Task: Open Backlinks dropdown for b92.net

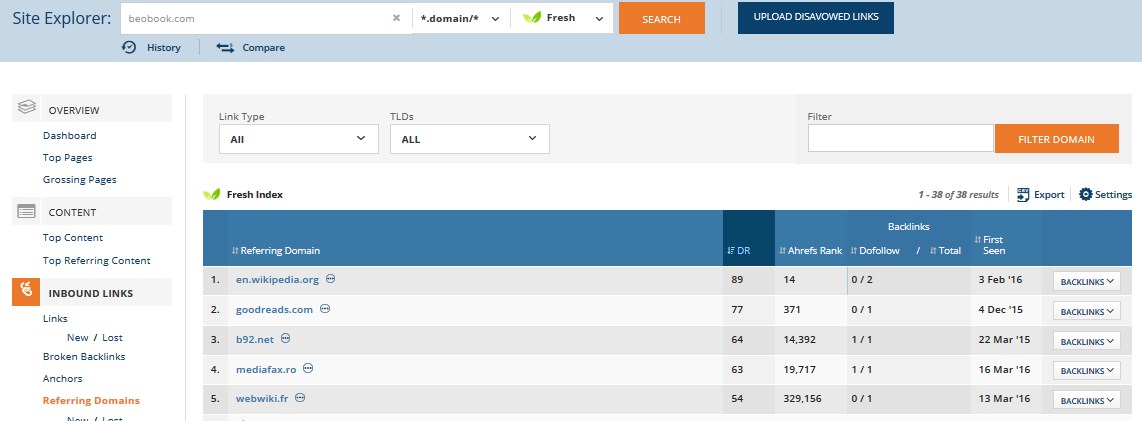Action: tap(1087, 341)
